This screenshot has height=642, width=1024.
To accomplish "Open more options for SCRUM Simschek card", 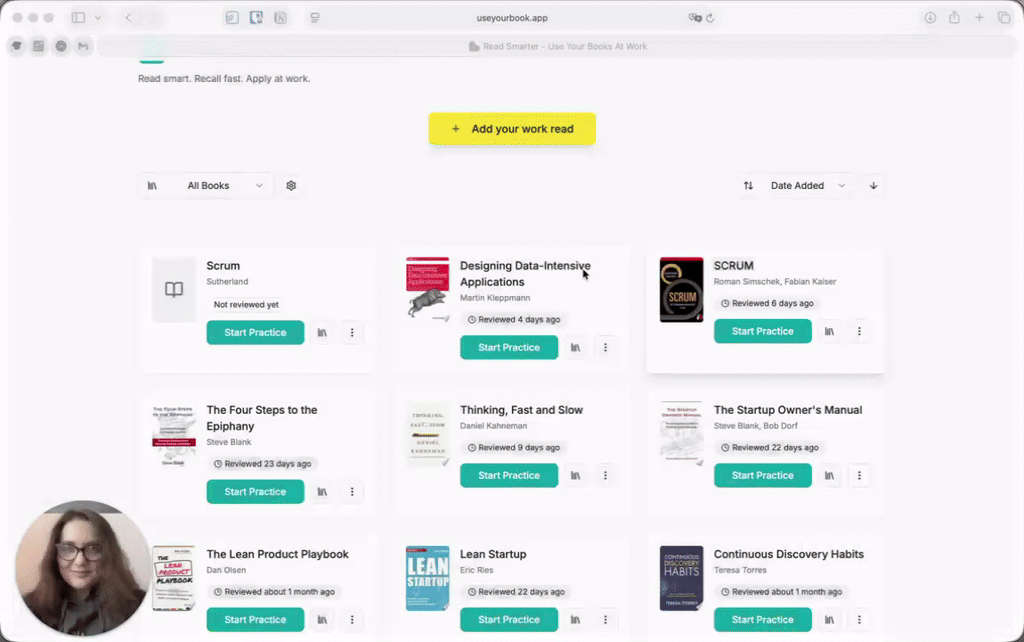I will [x=859, y=331].
